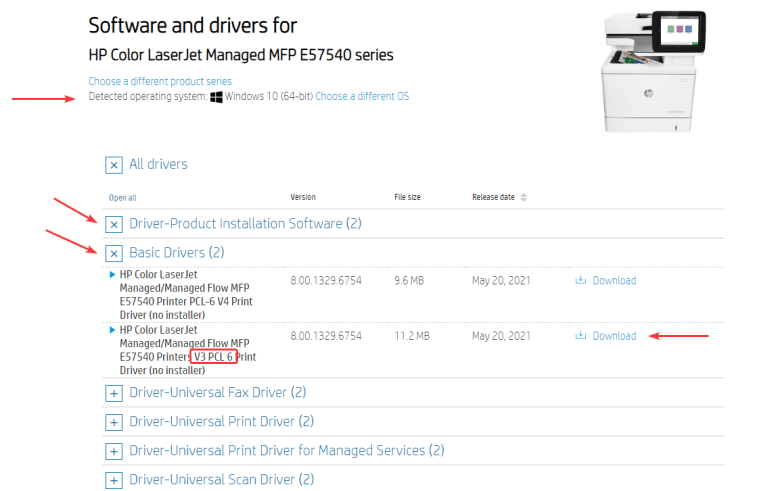Open the Choose a different OS link

(362, 97)
